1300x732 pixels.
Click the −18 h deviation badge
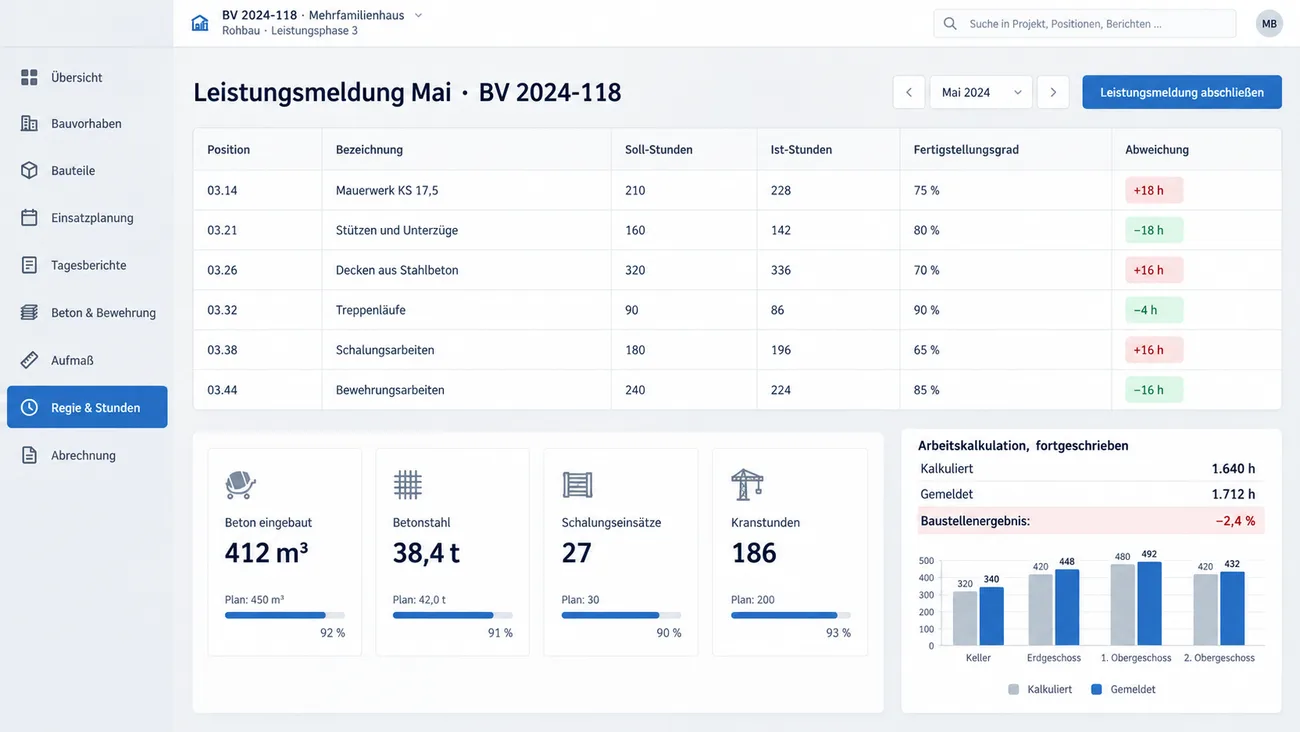[1154, 230]
